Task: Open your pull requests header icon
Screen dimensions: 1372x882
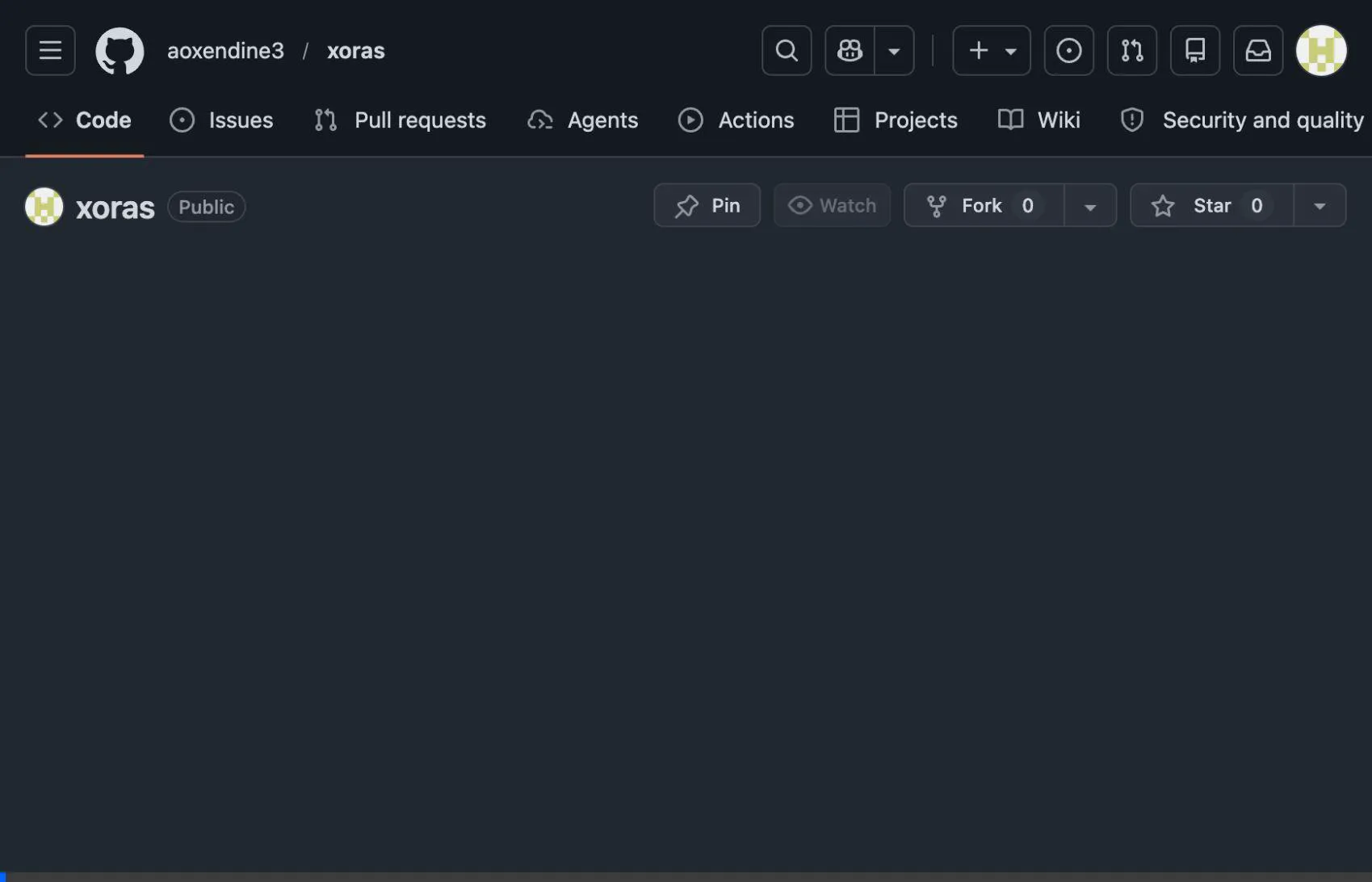Action: (1132, 50)
